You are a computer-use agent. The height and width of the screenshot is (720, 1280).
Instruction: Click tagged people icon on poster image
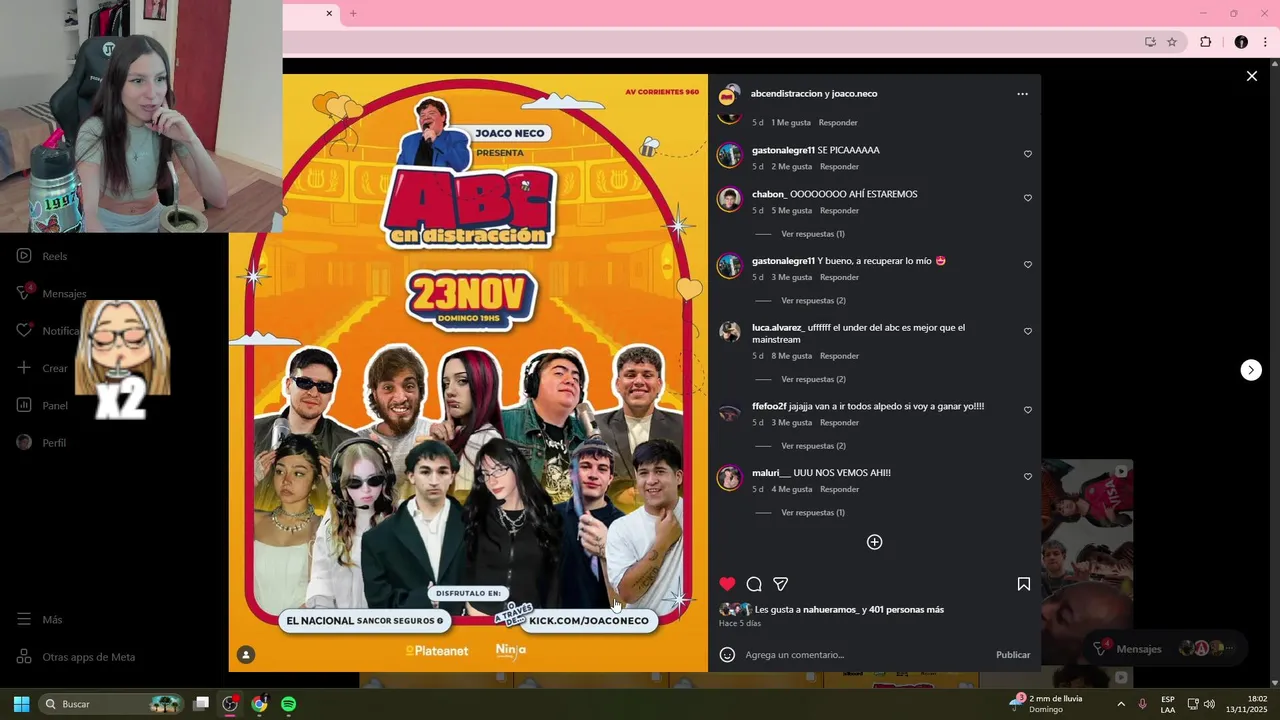(x=246, y=655)
